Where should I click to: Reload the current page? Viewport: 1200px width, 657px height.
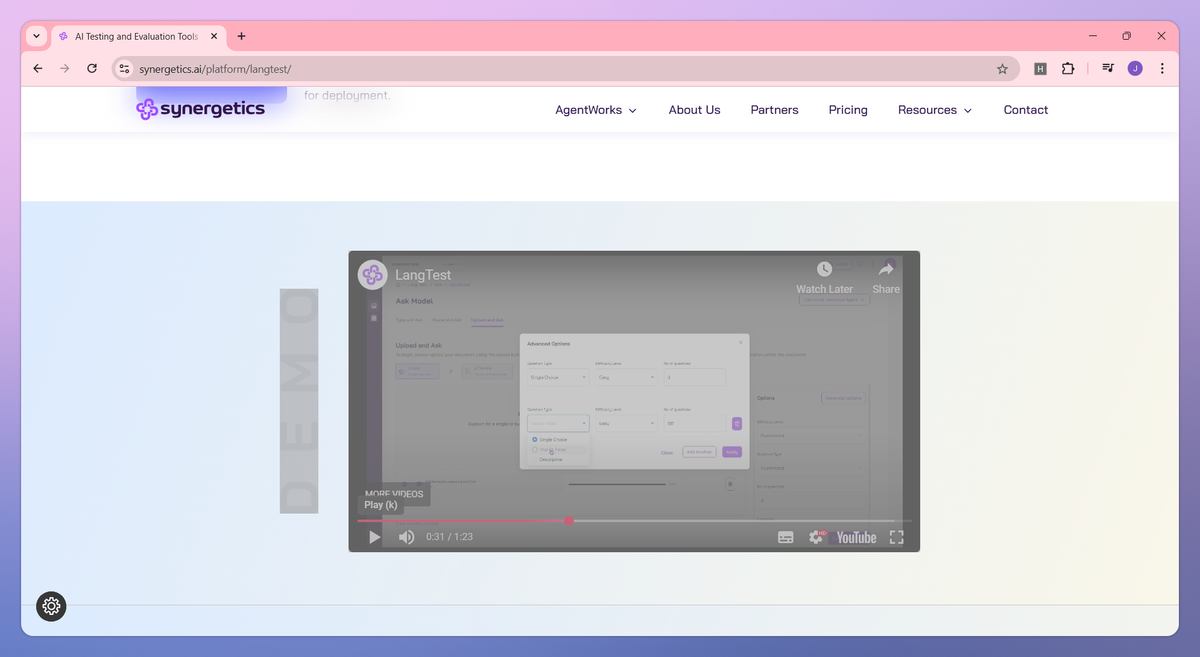coord(92,69)
